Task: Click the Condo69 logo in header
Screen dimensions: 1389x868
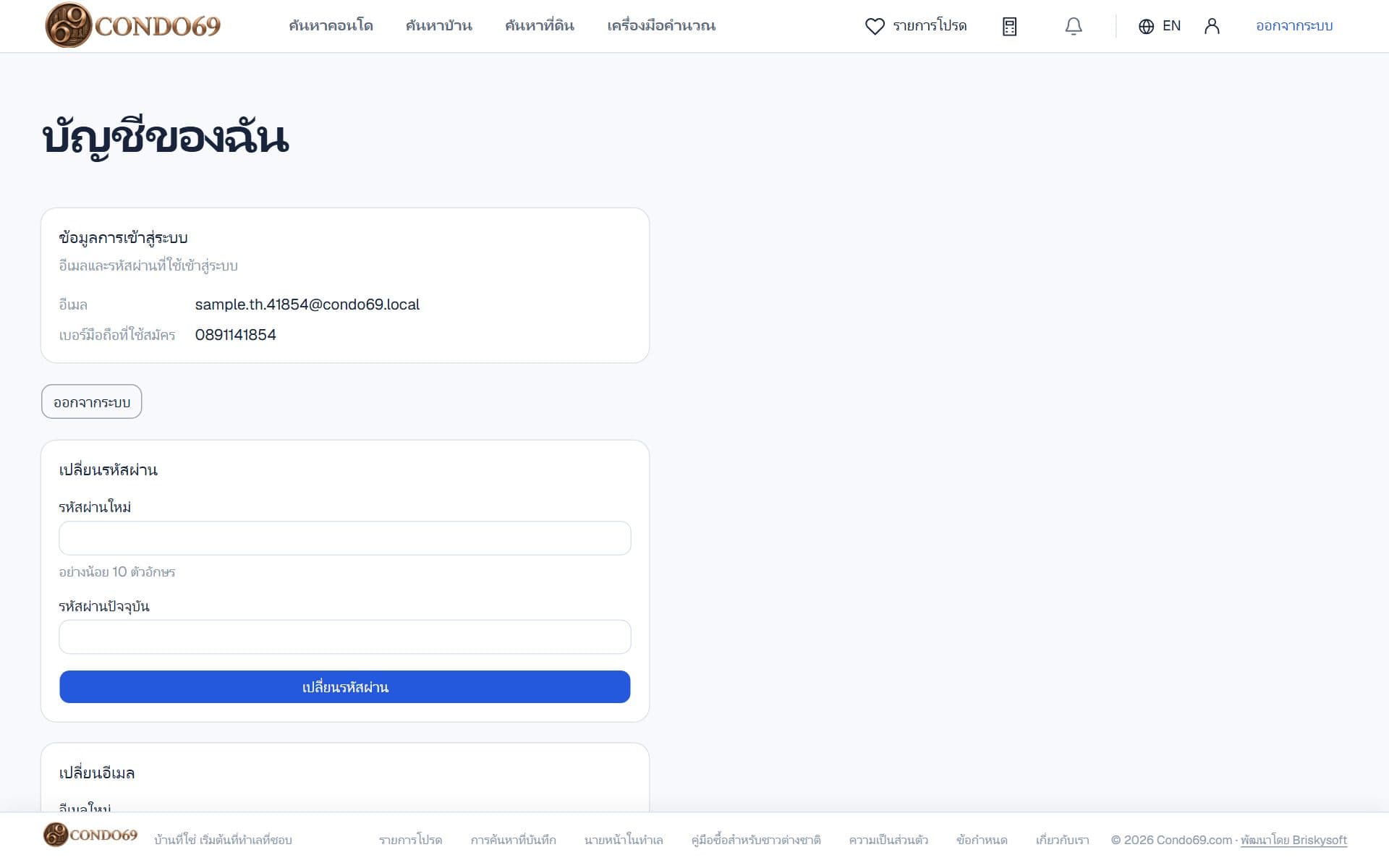Action: [x=133, y=25]
